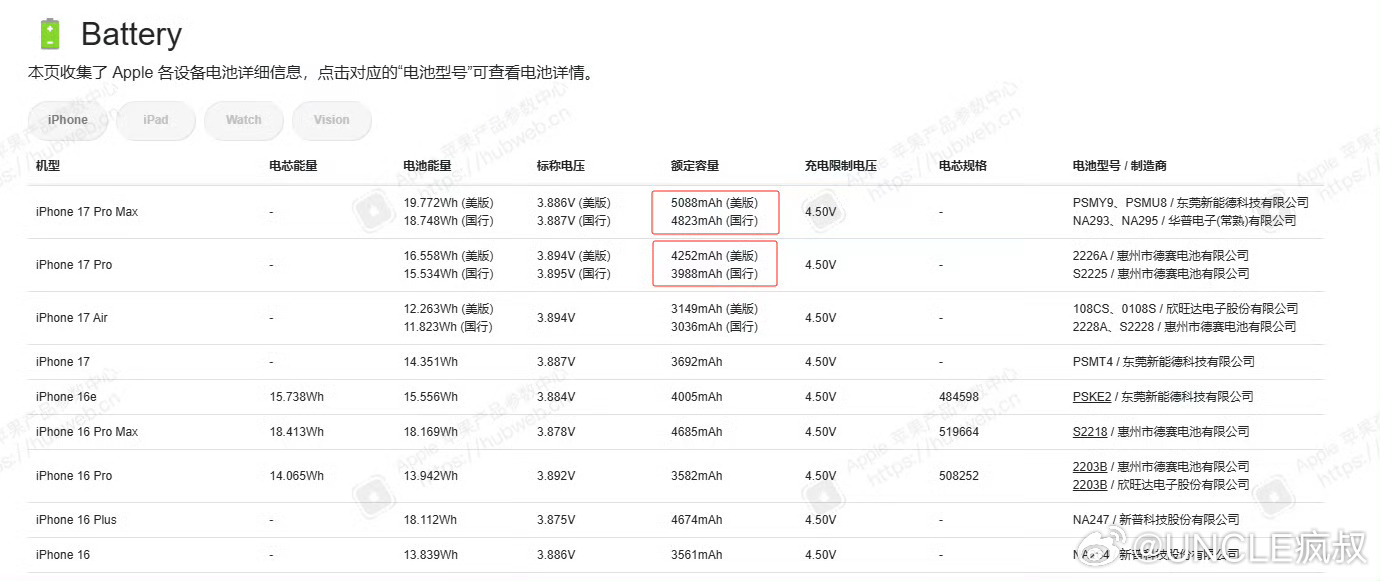Image resolution: width=1380 pixels, height=581 pixels.
Task: Click the 519664 cell specification
Action: tap(959, 432)
